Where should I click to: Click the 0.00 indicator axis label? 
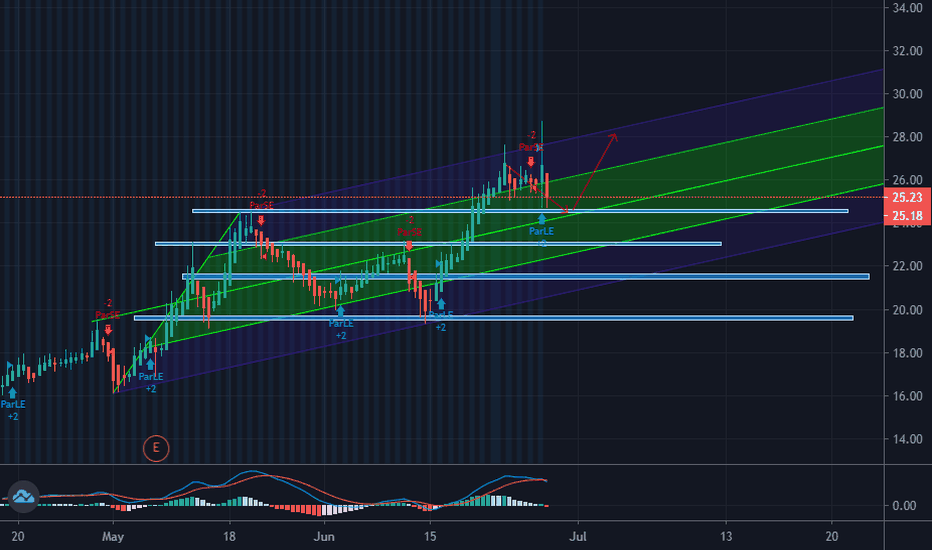point(904,506)
